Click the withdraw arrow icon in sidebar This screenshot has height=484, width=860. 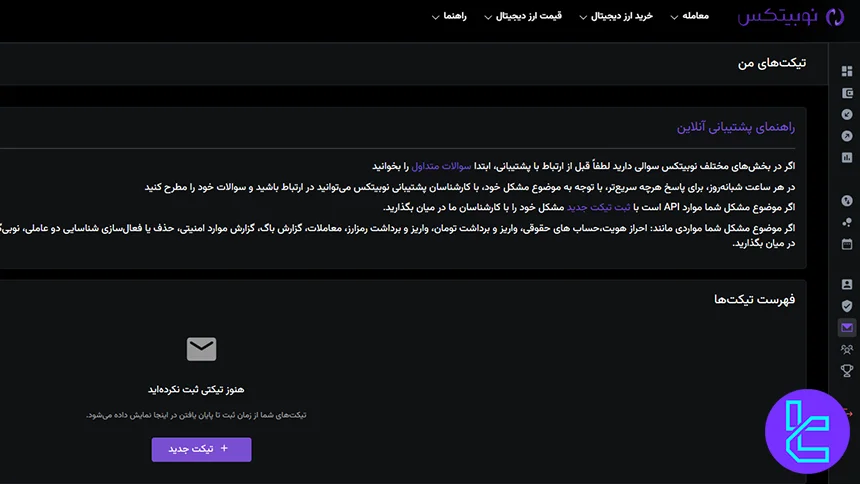click(x=847, y=136)
